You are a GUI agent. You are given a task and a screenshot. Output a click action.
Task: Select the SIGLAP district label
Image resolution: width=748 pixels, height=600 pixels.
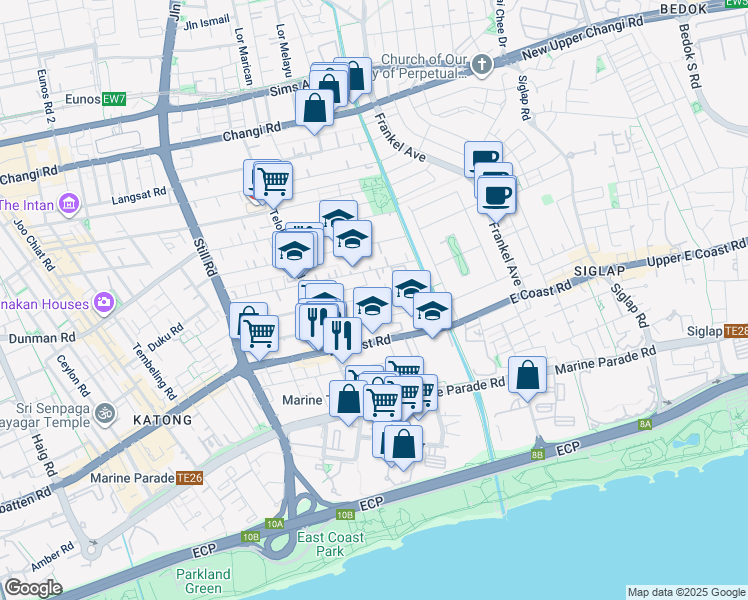click(599, 271)
